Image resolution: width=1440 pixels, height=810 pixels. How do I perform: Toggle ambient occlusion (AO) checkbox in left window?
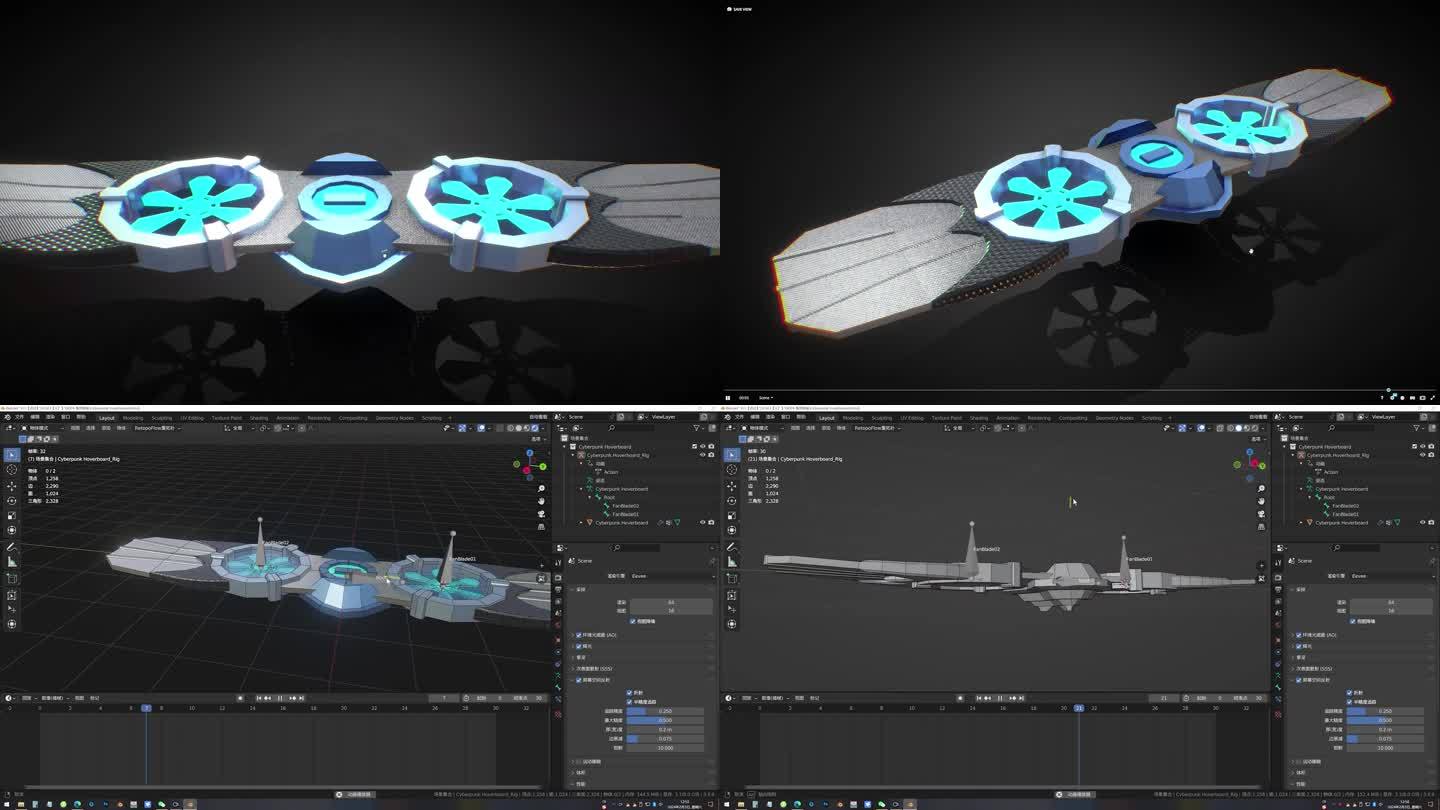coord(579,635)
